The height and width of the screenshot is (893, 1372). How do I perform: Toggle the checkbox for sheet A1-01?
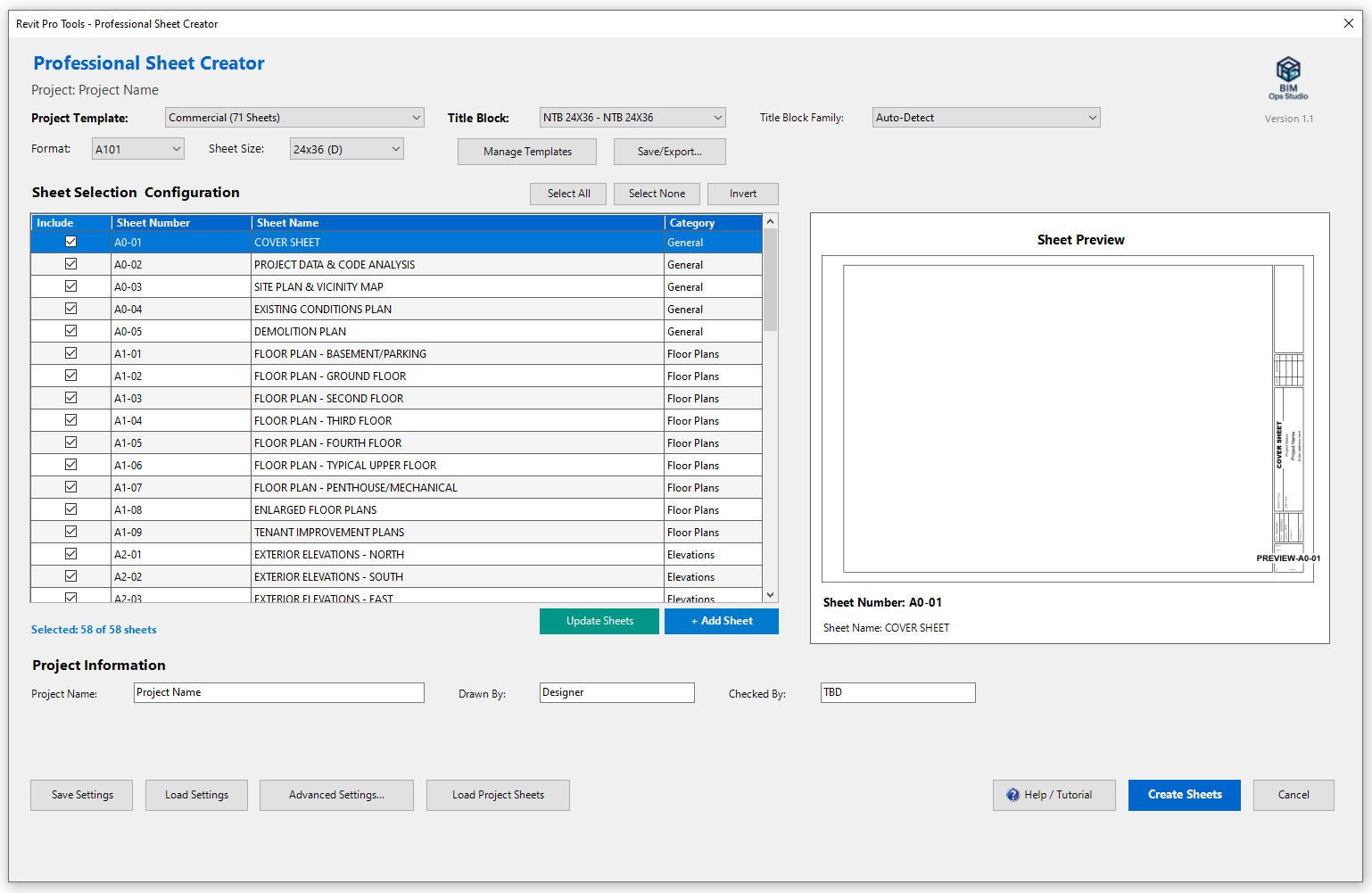coord(71,353)
